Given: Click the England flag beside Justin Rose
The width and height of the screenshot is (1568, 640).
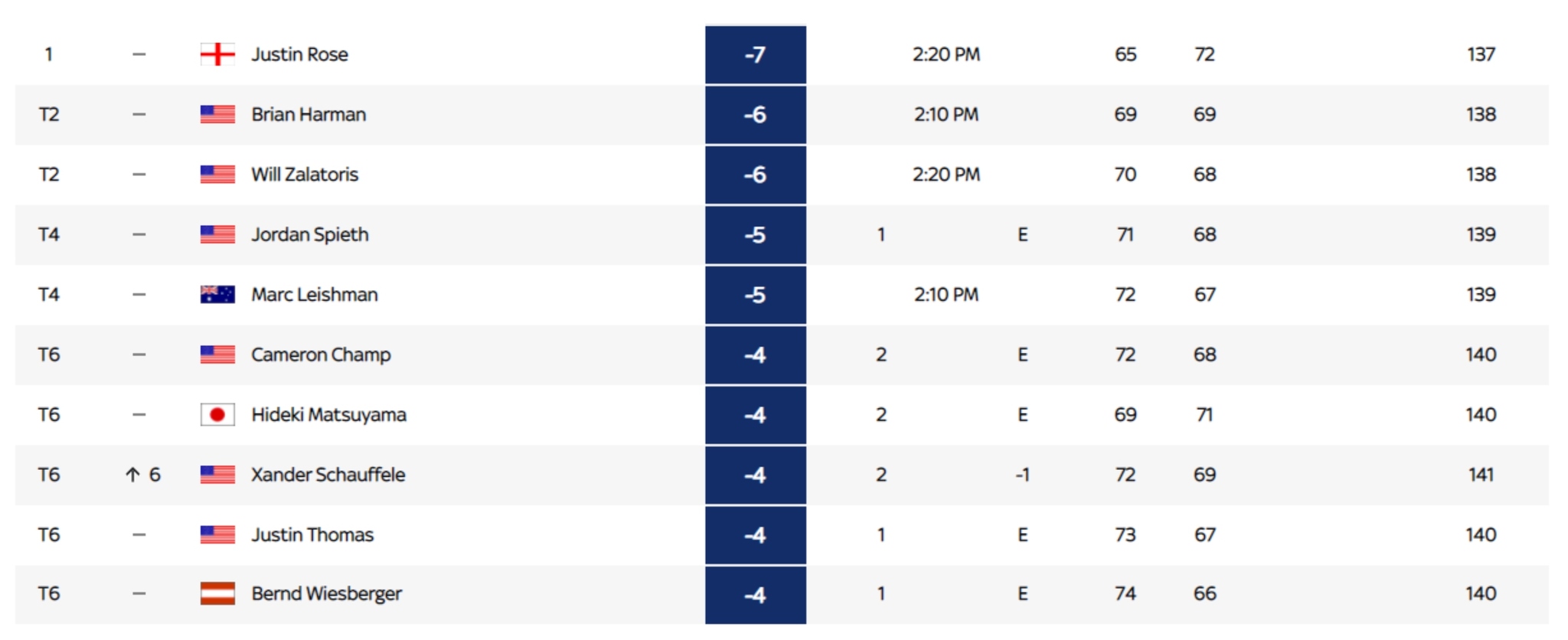Looking at the screenshot, I should 217,54.
